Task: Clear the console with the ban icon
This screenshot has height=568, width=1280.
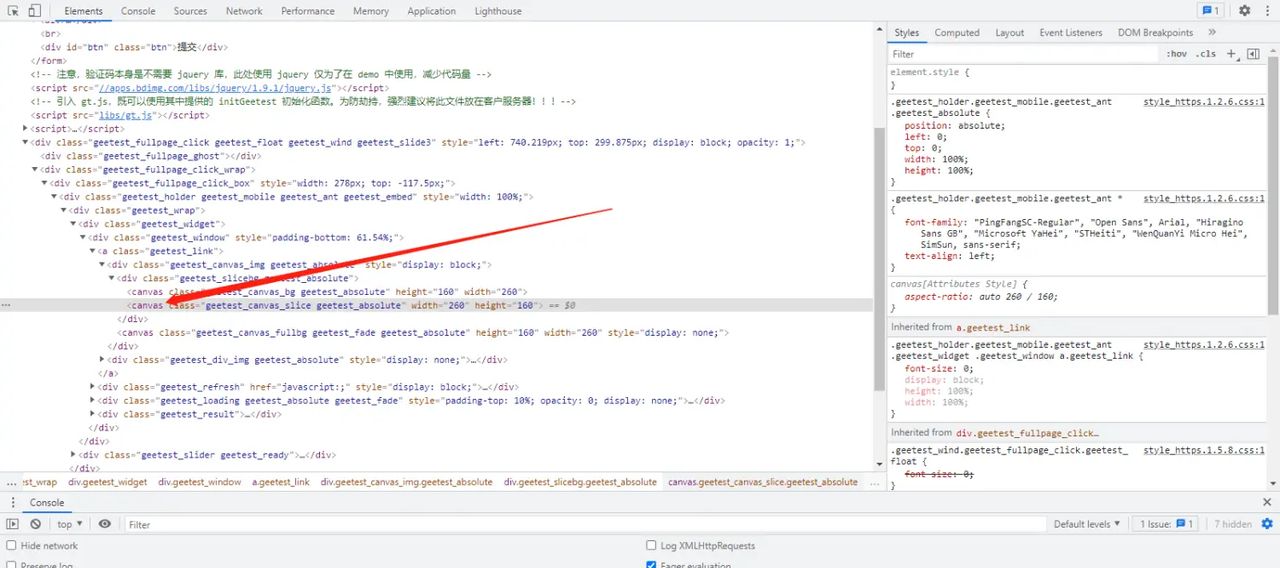Action: pyautogui.click(x=35, y=524)
